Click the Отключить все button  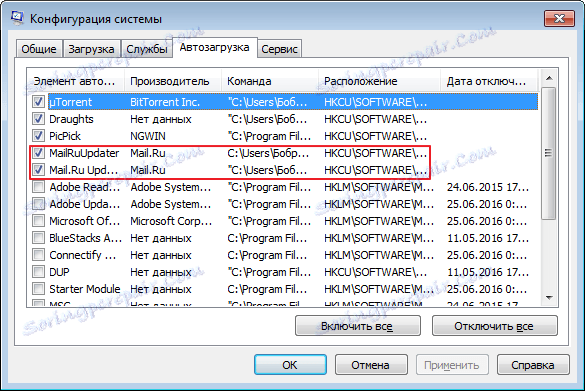[x=494, y=326]
